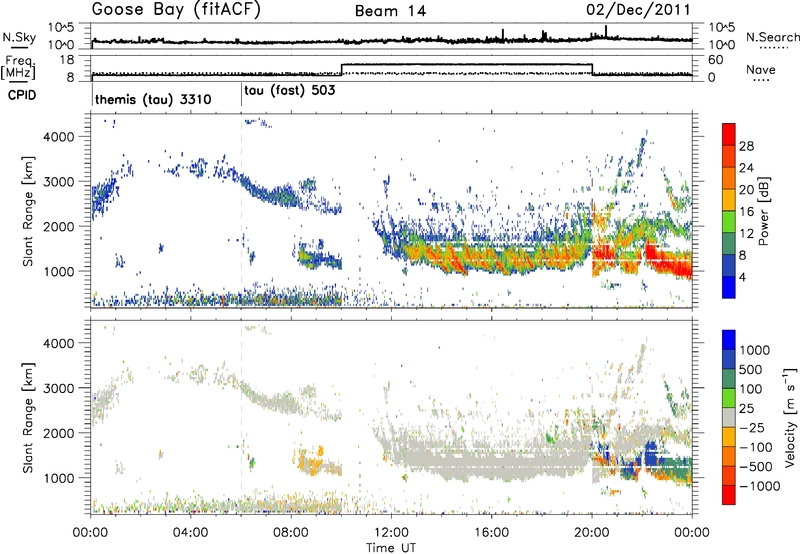Viewport: 800px width, 554px height.
Task: Click the "tau (fast) 503" CPID text
Action: coord(290,91)
